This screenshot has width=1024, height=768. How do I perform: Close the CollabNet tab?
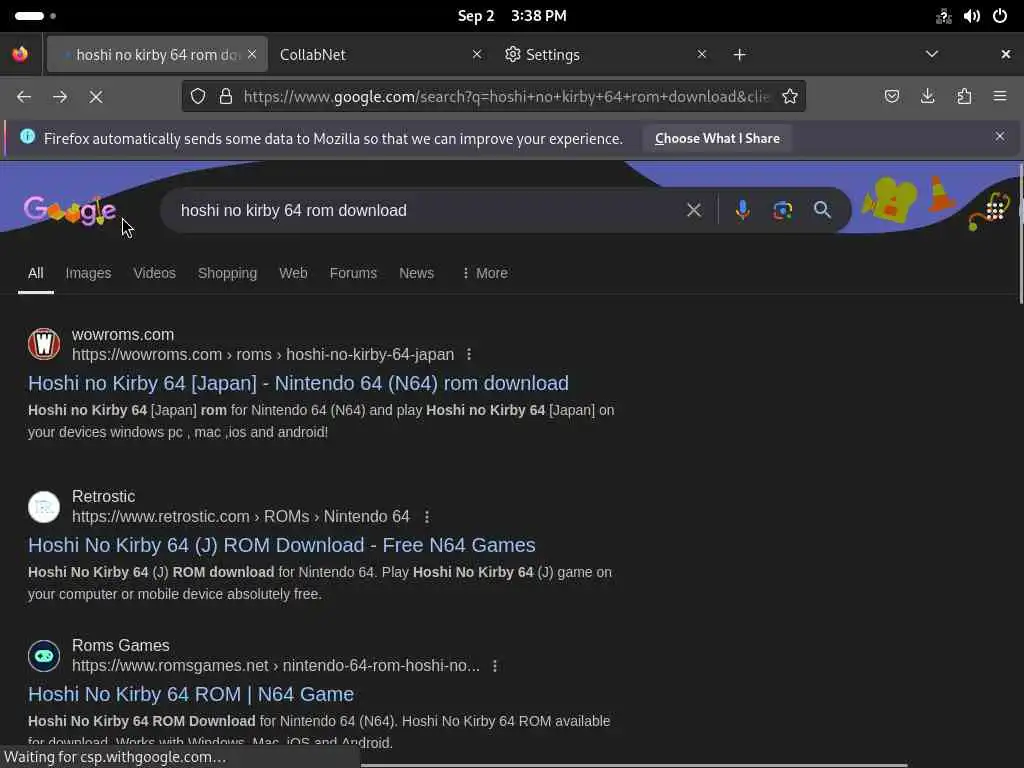pyautogui.click(x=477, y=54)
